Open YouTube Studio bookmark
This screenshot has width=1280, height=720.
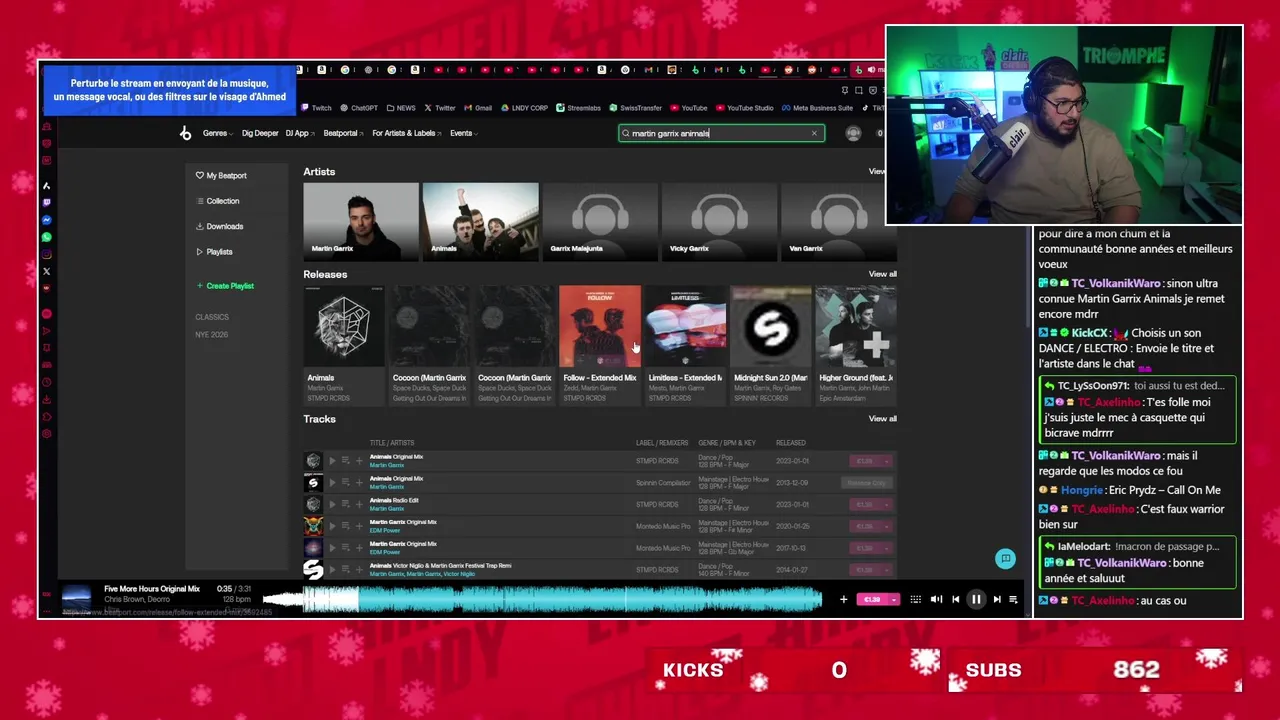pyautogui.click(x=745, y=108)
